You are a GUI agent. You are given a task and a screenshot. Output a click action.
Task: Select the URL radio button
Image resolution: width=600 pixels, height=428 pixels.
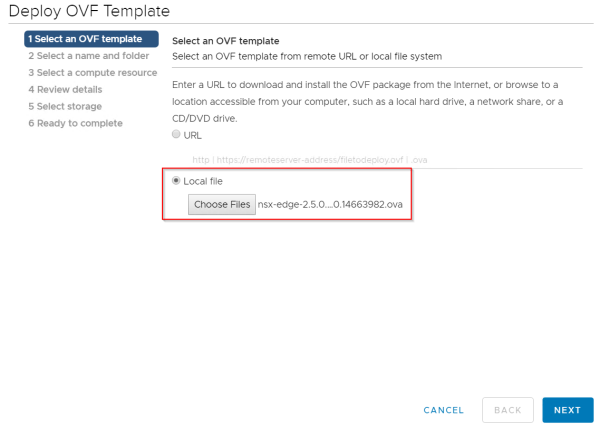coord(177,135)
